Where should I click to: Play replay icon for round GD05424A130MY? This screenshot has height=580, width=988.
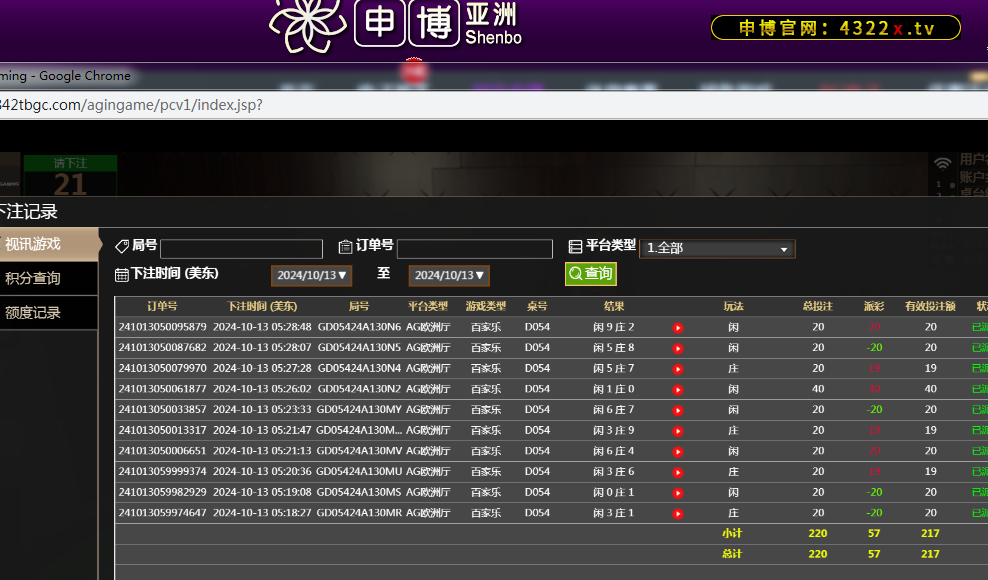click(x=677, y=410)
